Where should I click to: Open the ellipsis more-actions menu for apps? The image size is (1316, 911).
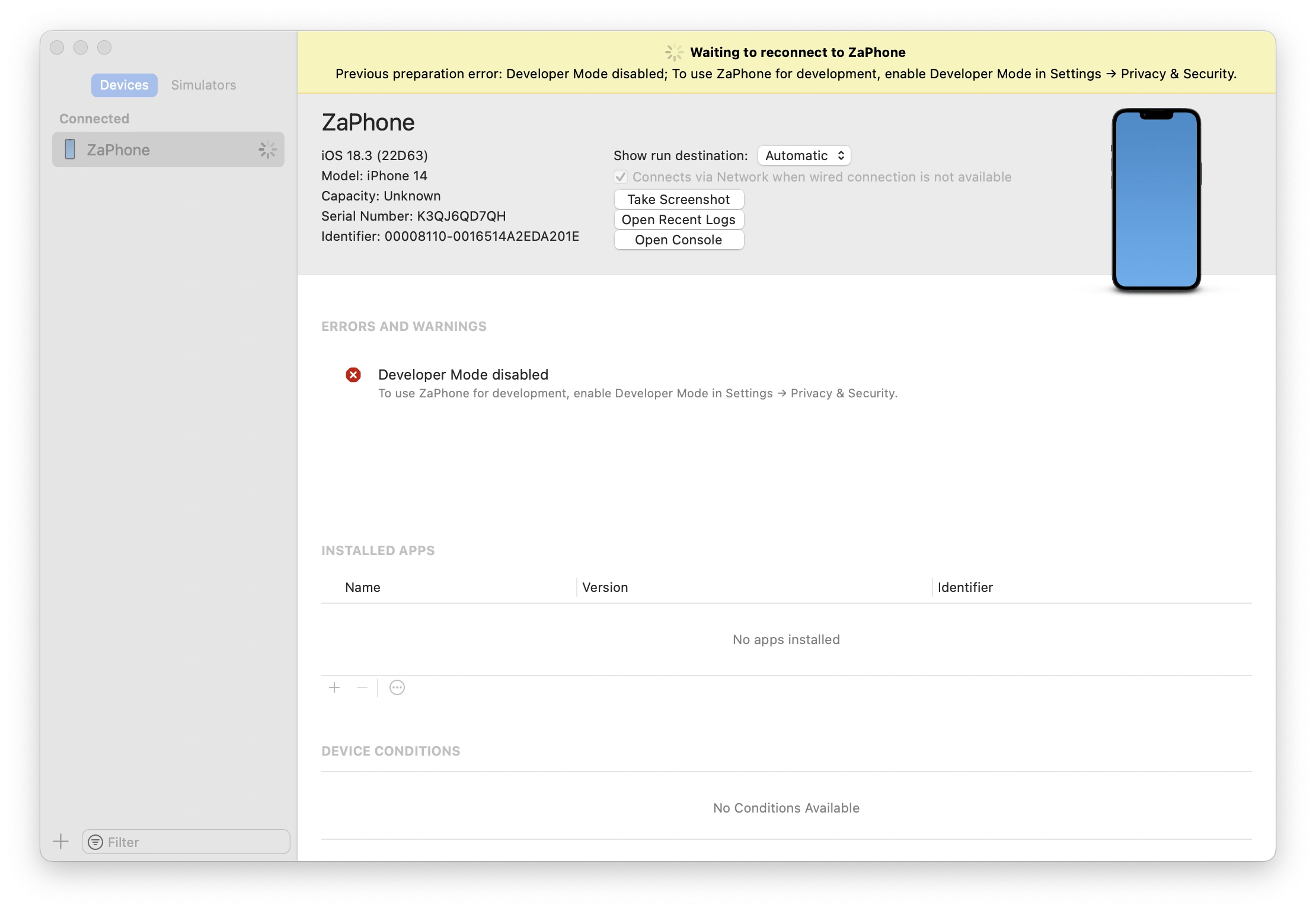coord(397,687)
